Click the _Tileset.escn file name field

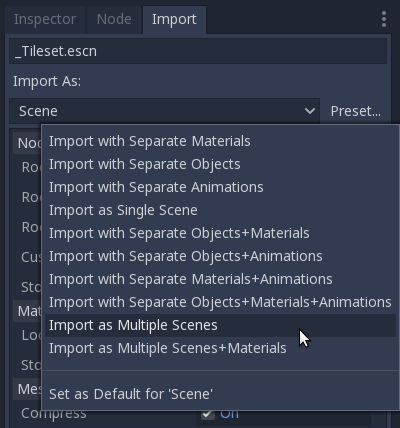tap(198, 51)
